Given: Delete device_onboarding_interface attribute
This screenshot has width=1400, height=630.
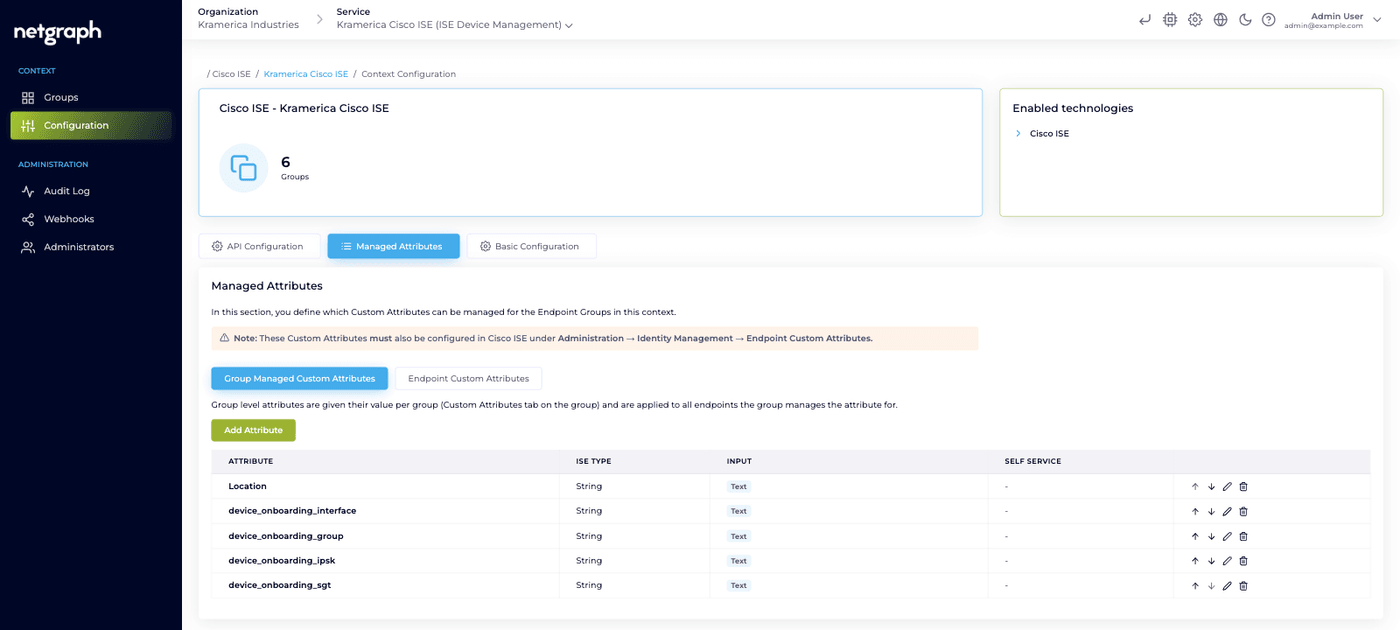Looking at the screenshot, I should (1243, 511).
